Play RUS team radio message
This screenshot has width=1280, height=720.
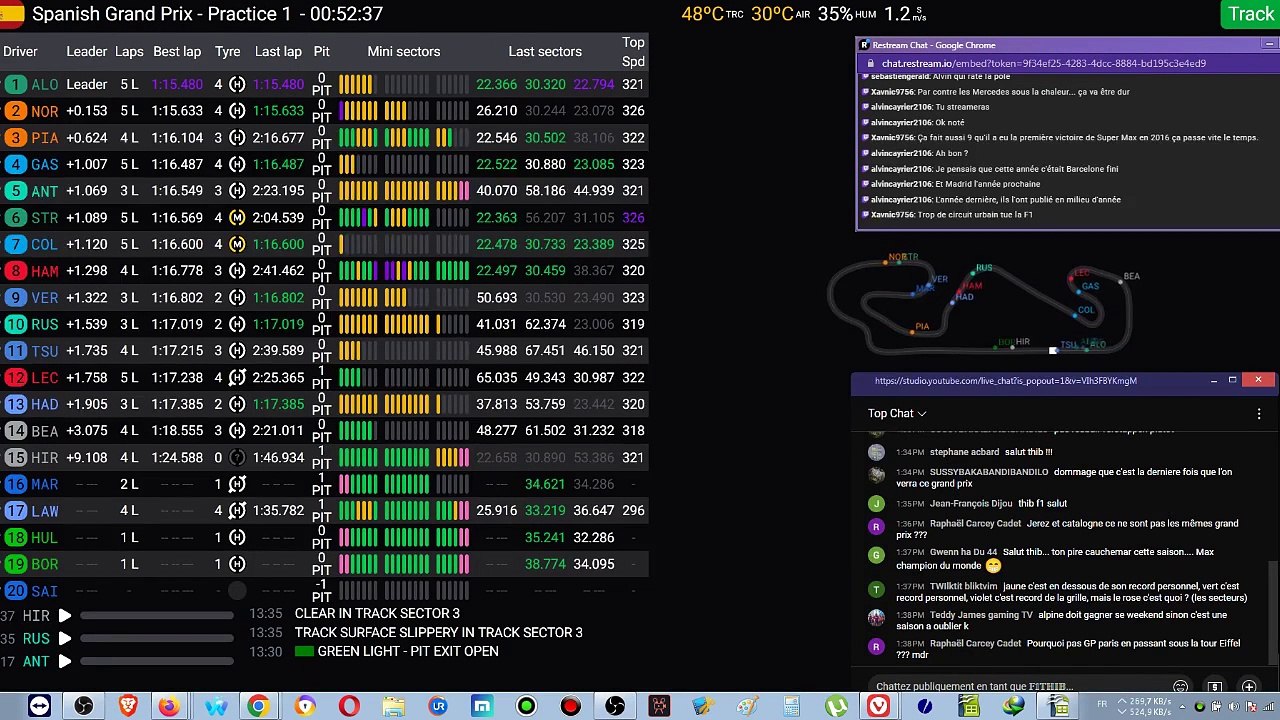coord(65,638)
